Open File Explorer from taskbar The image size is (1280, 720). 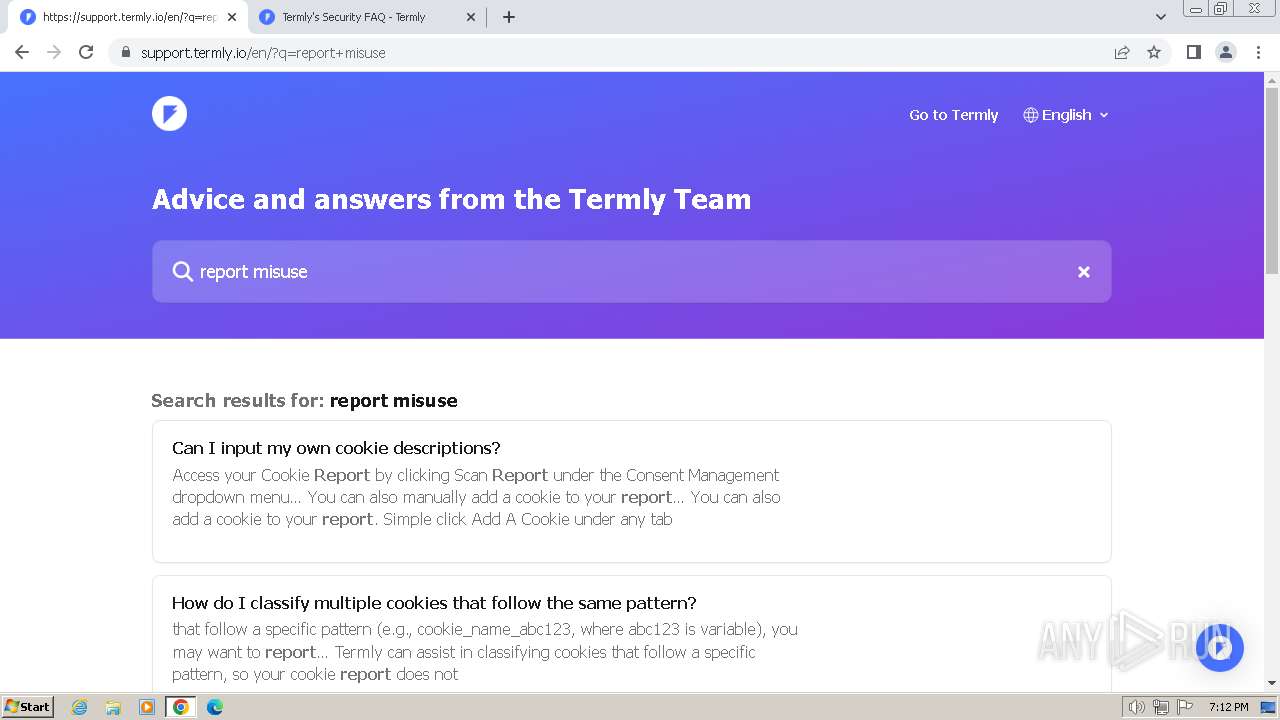click(113, 707)
